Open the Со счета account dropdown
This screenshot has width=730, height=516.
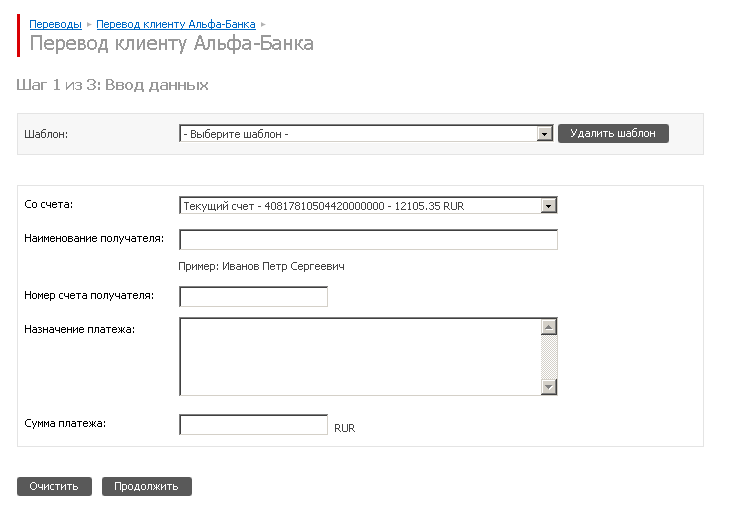368,205
